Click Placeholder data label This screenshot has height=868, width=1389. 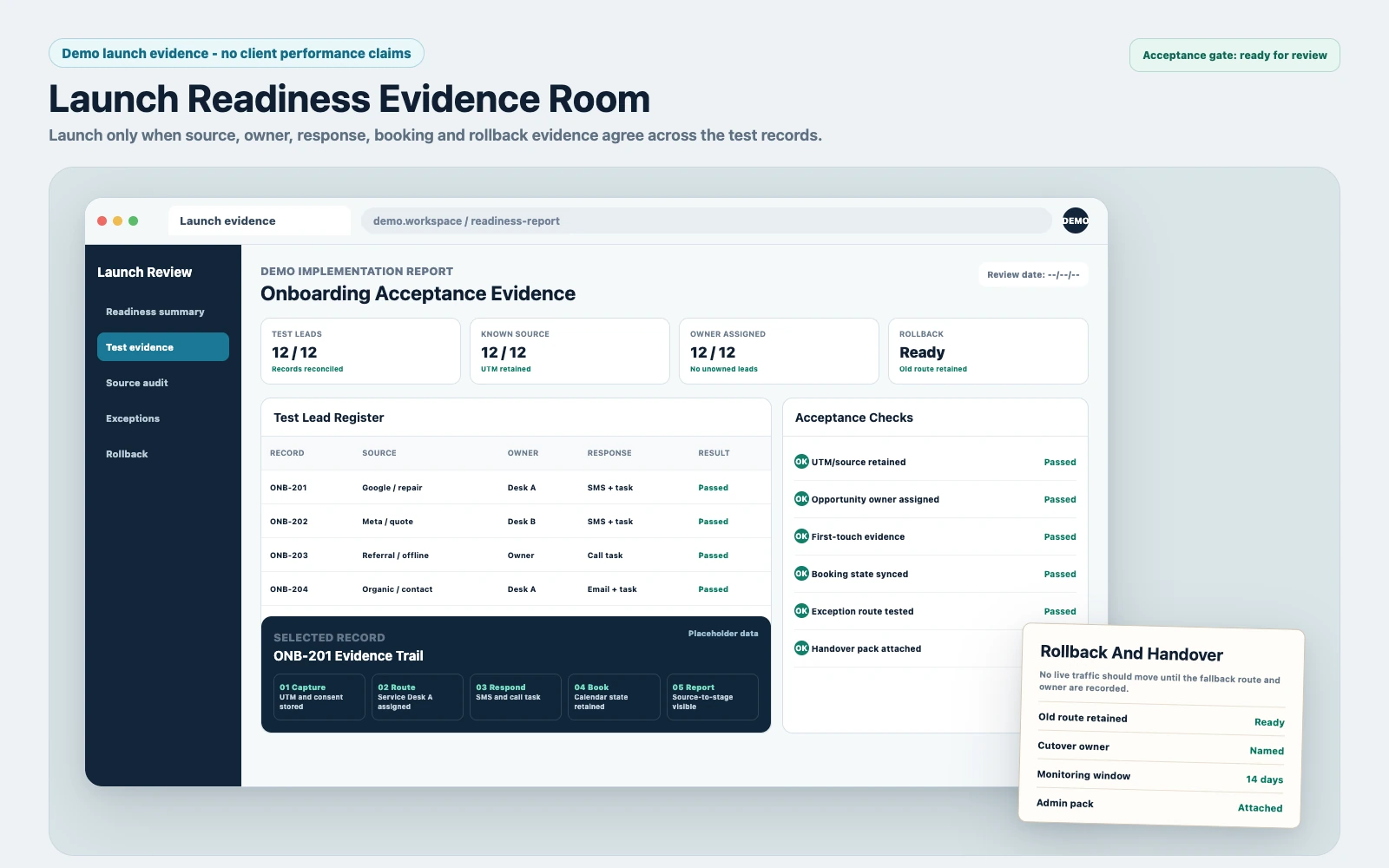[x=723, y=634]
